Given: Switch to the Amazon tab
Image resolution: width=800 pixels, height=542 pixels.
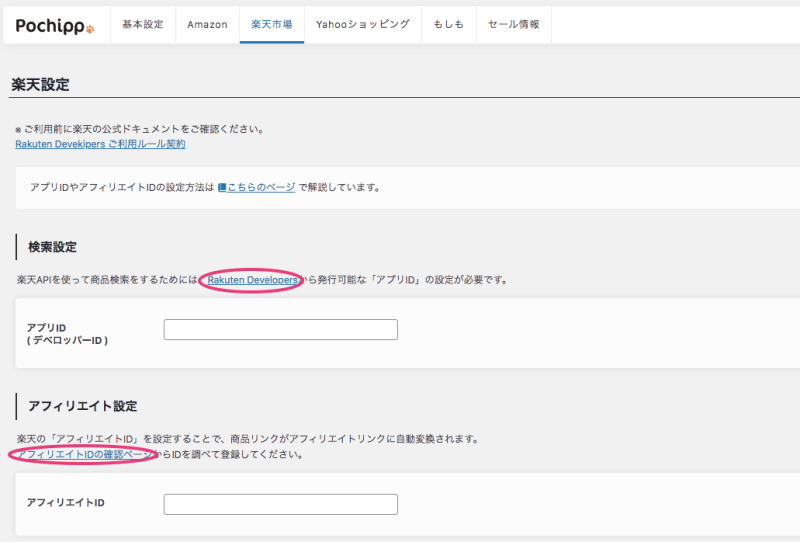Looking at the screenshot, I should tap(207, 24).
